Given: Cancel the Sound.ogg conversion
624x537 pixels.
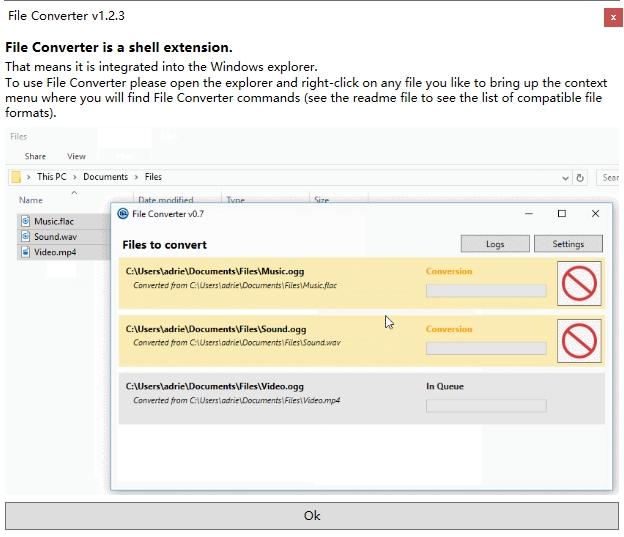Looking at the screenshot, I should tap(579, 341).
